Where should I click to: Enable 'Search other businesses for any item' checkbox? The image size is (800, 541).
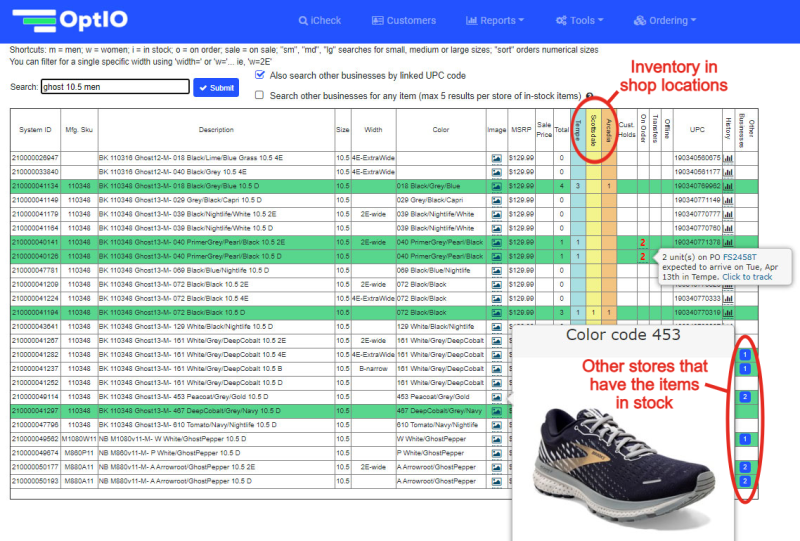[x=260, y=95]
